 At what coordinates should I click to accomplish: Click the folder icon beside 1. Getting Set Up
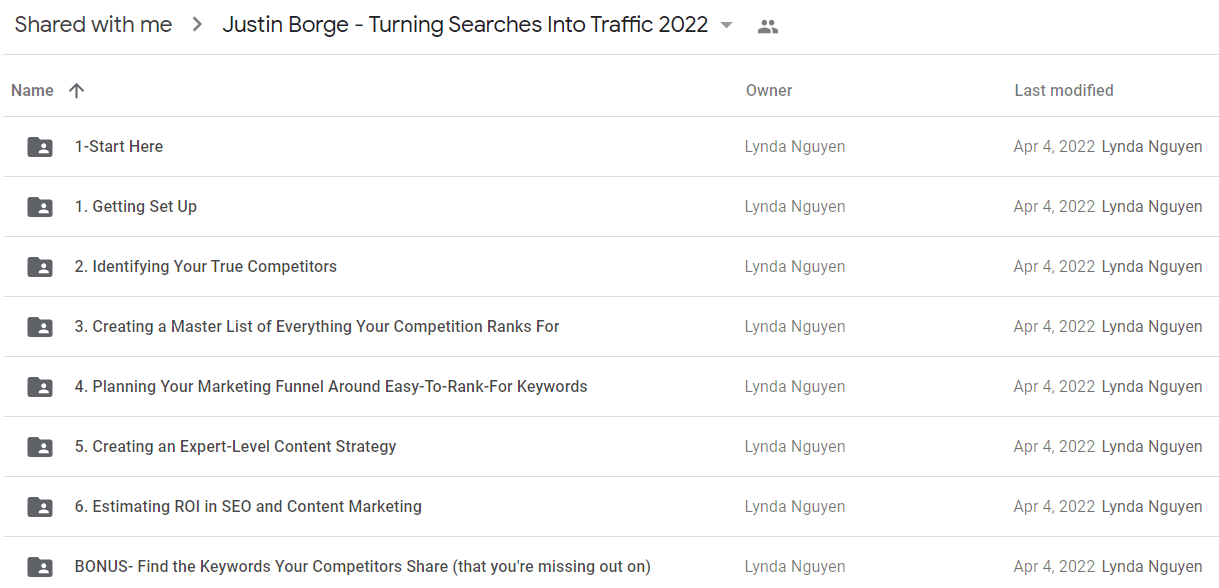click(x=40, y=207)
